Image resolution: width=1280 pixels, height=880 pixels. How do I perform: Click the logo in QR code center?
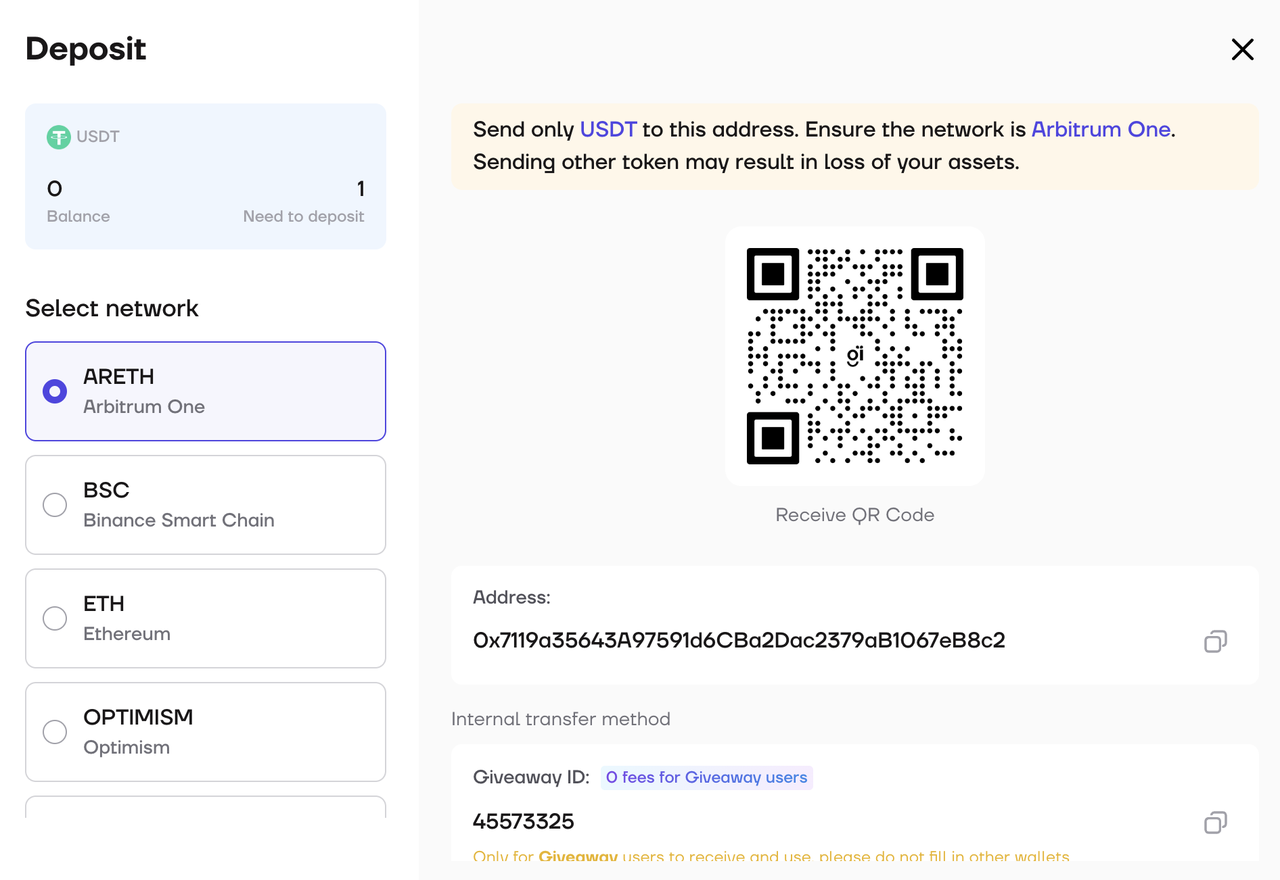(855, 355)
